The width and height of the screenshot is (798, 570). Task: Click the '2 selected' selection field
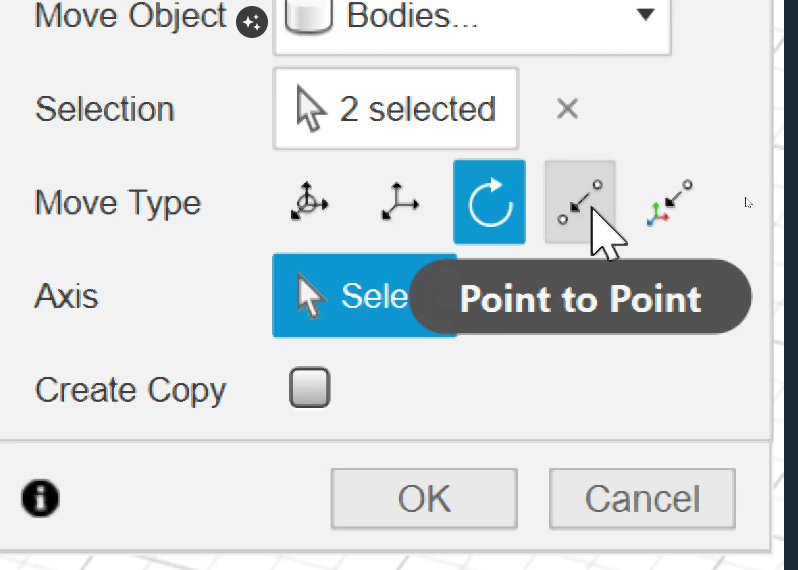(x=396, y=108)
